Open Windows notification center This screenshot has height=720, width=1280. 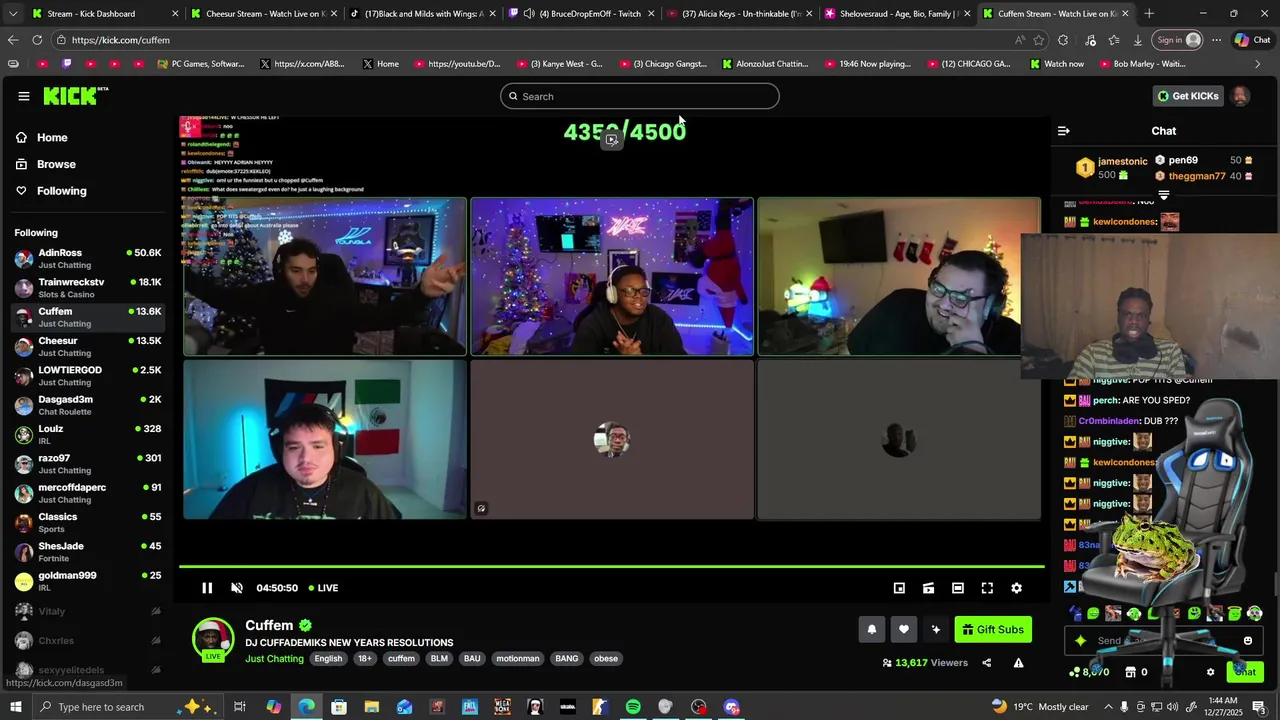1256,707
